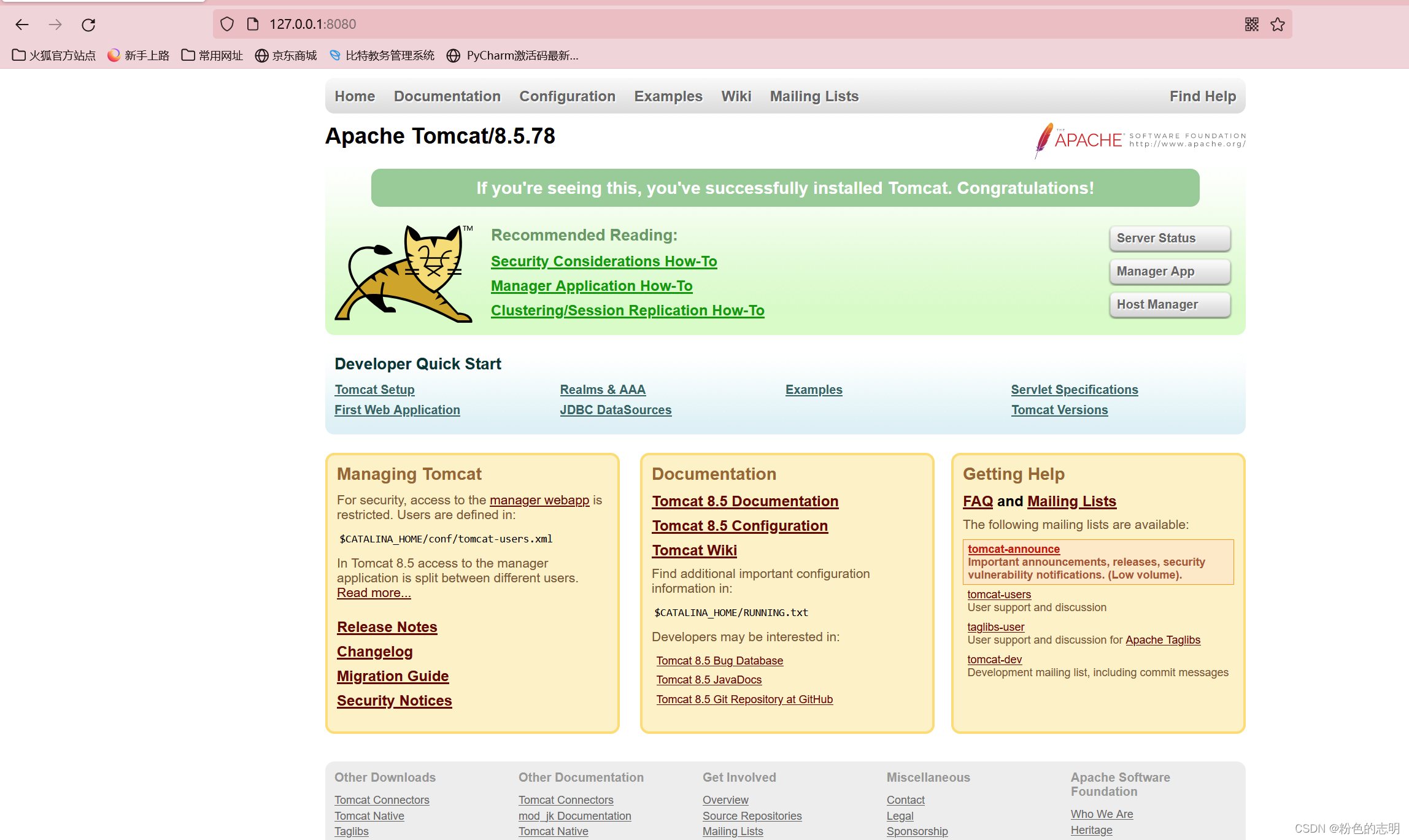Screen dimensions: 1409x840
Task: Open the 京东商城 bookmark
Action: [286, 55]
